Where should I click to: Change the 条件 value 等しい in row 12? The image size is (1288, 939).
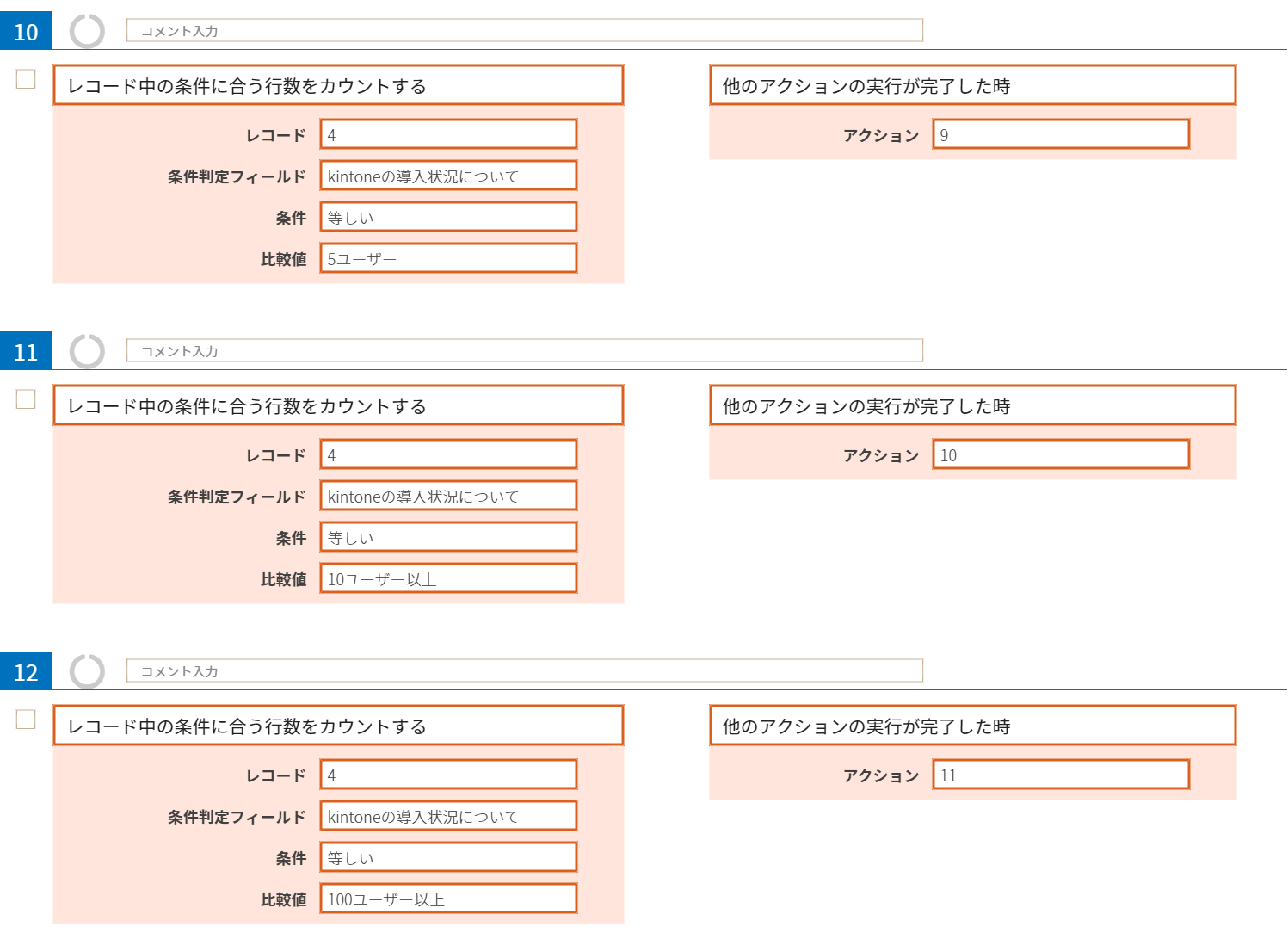pyautogui.click(x=448, y=857)
